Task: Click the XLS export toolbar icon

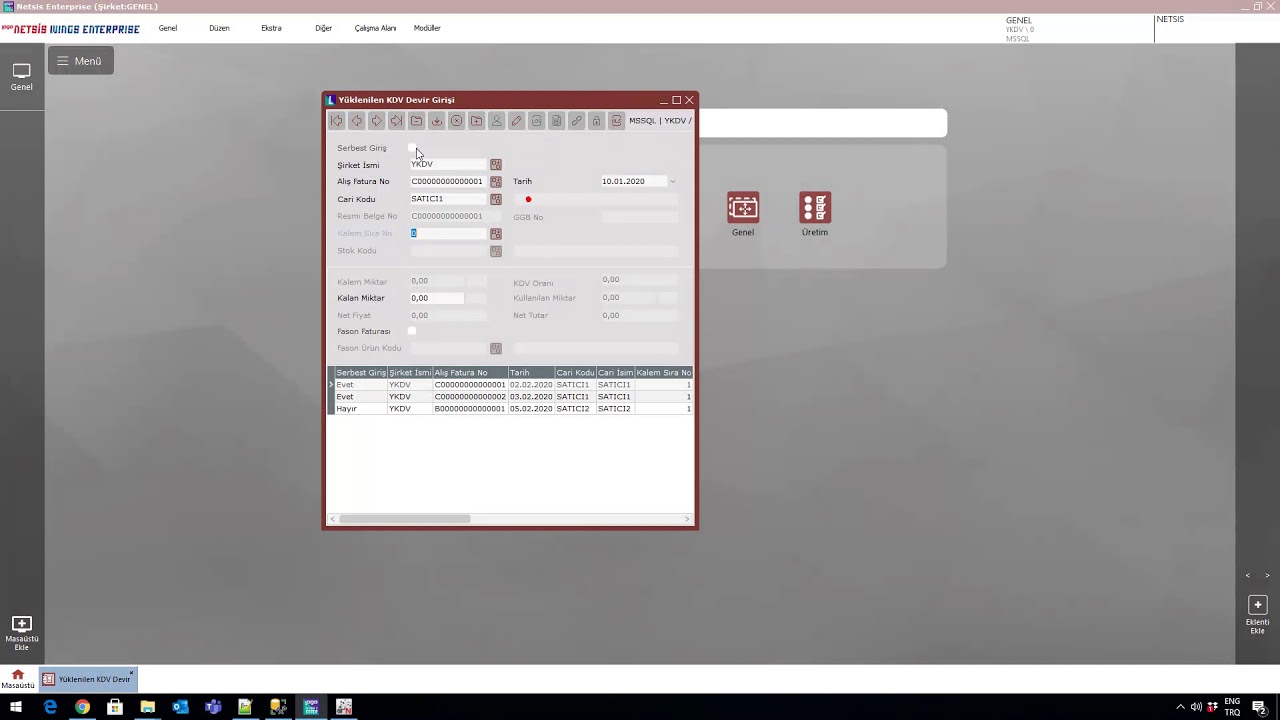Action: click(x=617, y=121)
